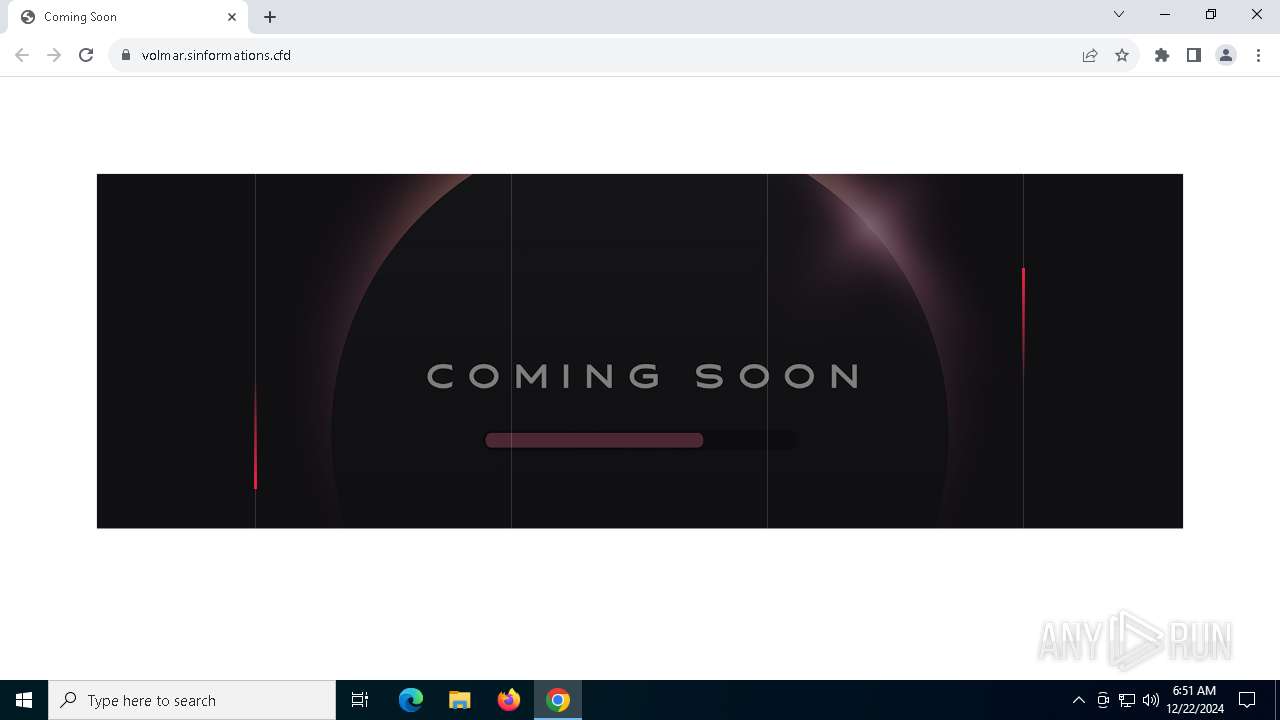Open the volume control tray icon

pyautogui.click(x=1150, y=700)
